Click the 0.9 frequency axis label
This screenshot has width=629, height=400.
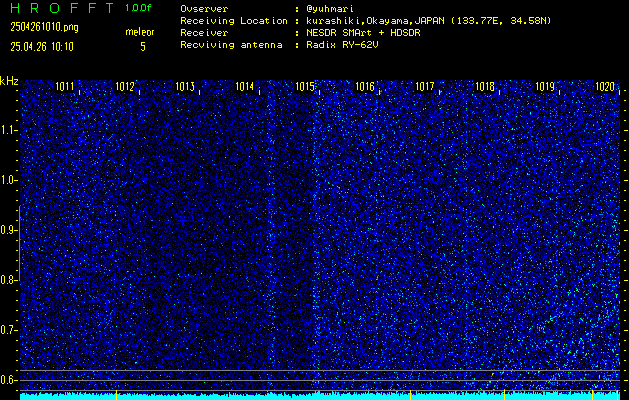click(7, 230)
